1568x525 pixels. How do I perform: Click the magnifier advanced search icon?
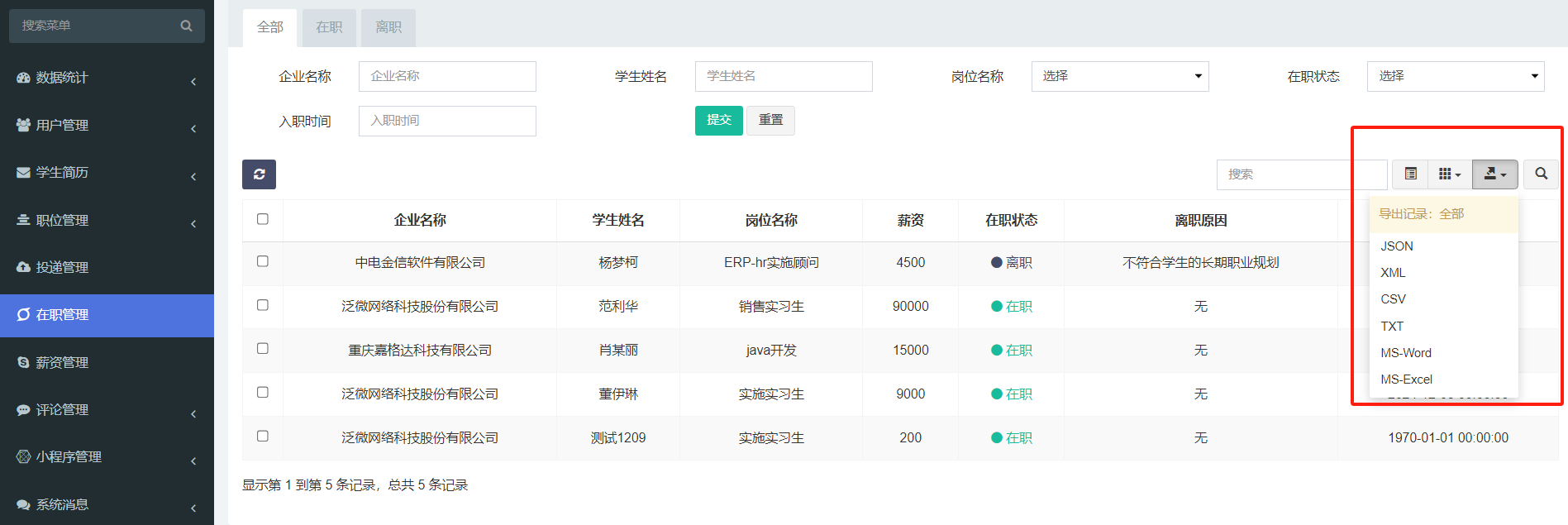pyautogui.click(x=1541, y=174)
